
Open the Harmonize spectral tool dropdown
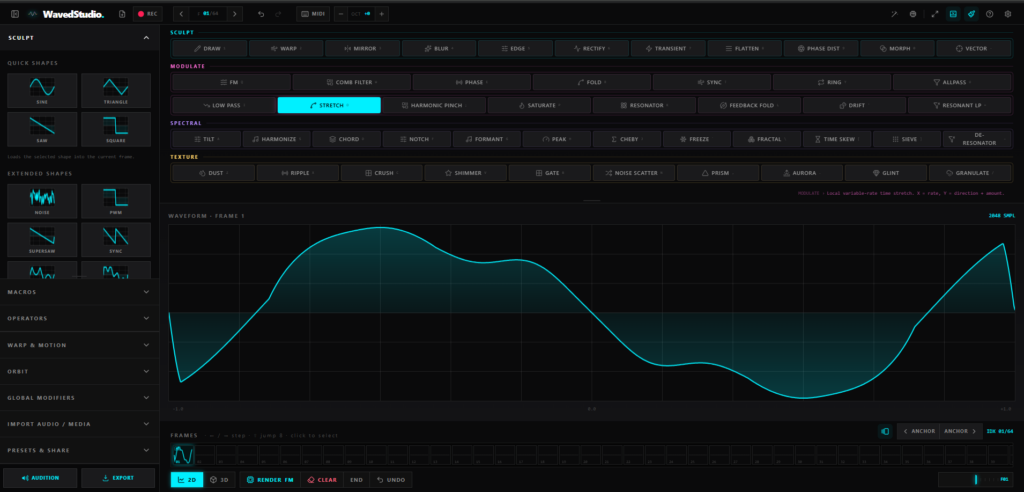(277, 139)
